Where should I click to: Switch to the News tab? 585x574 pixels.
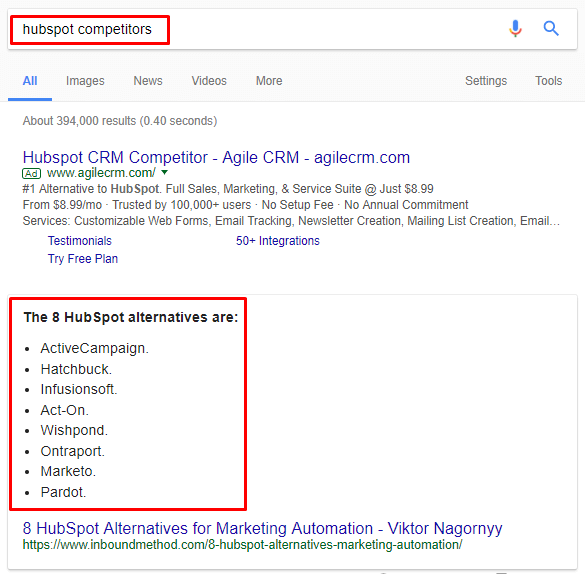[148, 81]
